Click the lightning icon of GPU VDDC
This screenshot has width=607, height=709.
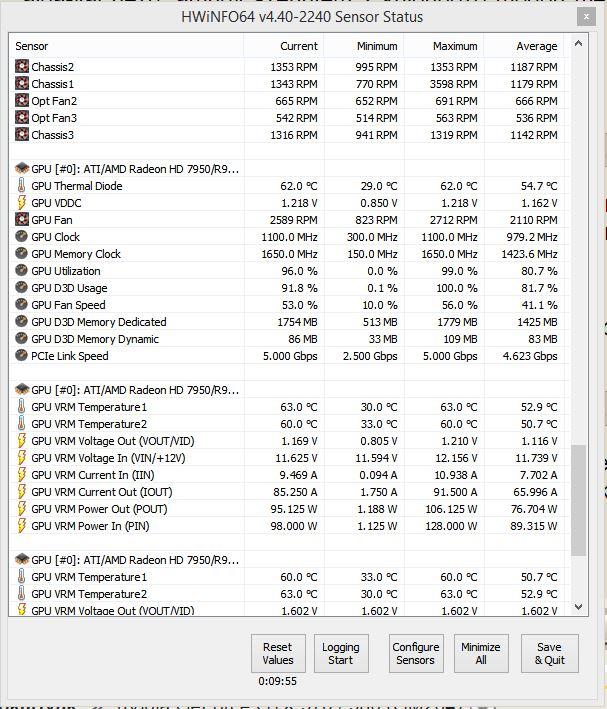(21, 203)
